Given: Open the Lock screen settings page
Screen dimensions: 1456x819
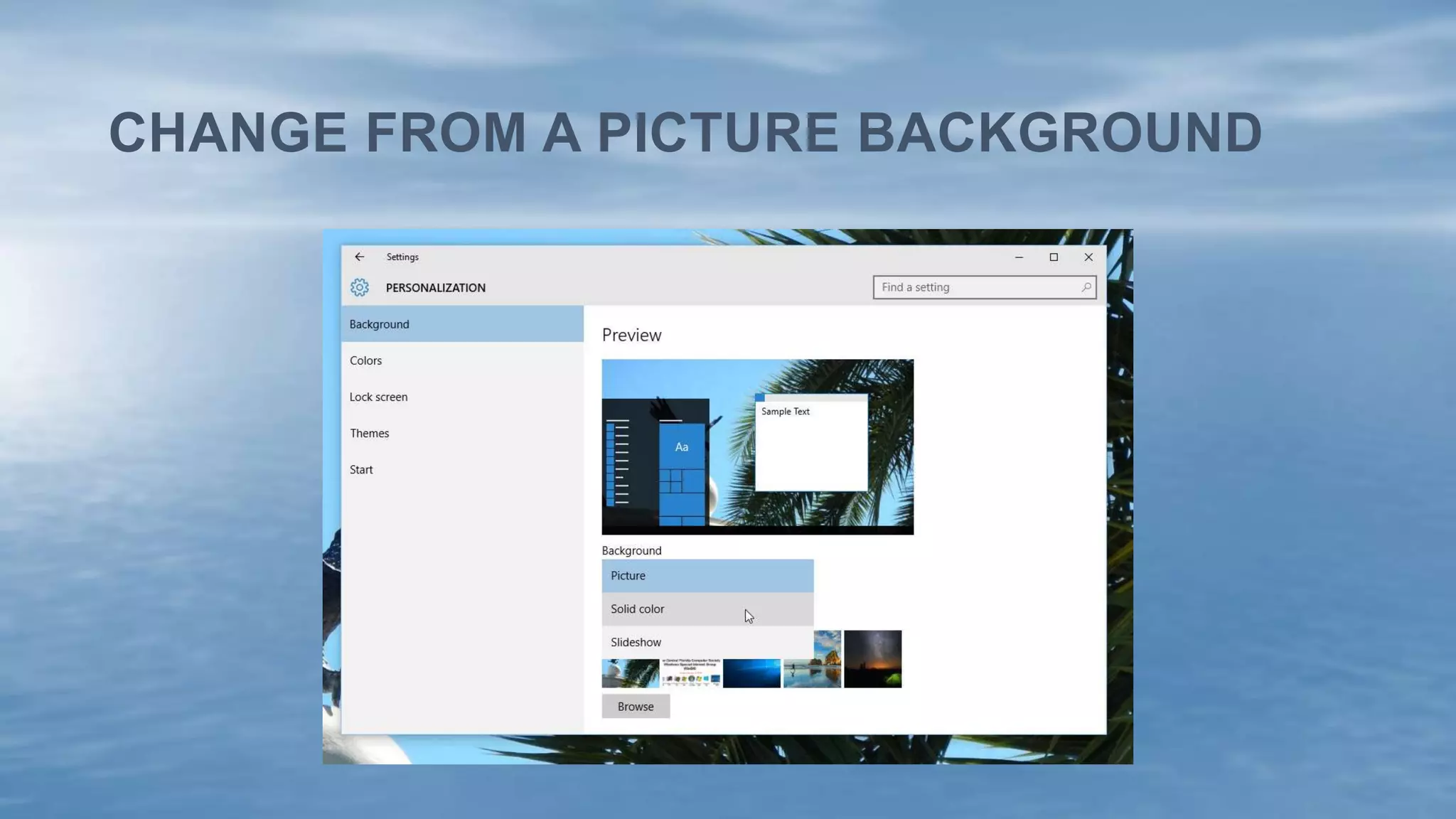Looking at the screenshot, I should 378,397.
